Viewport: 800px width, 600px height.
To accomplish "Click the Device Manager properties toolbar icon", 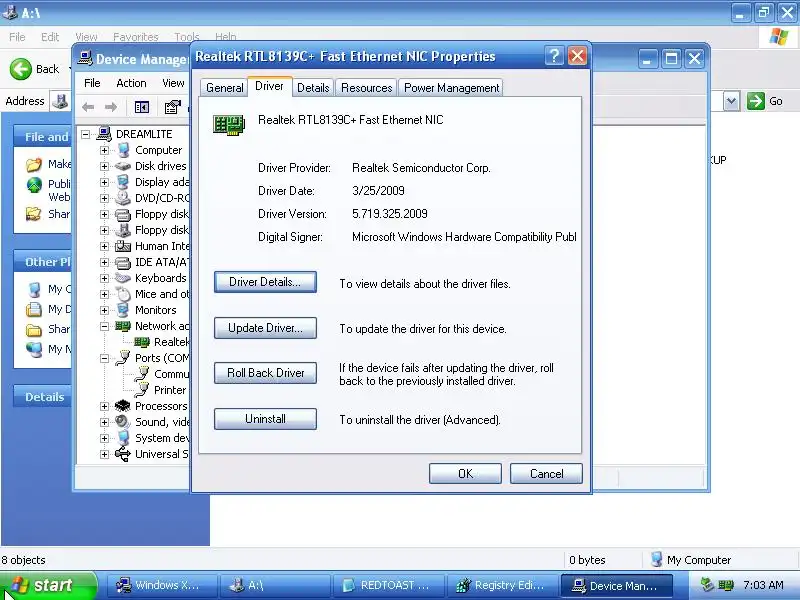I will point(172,107).
